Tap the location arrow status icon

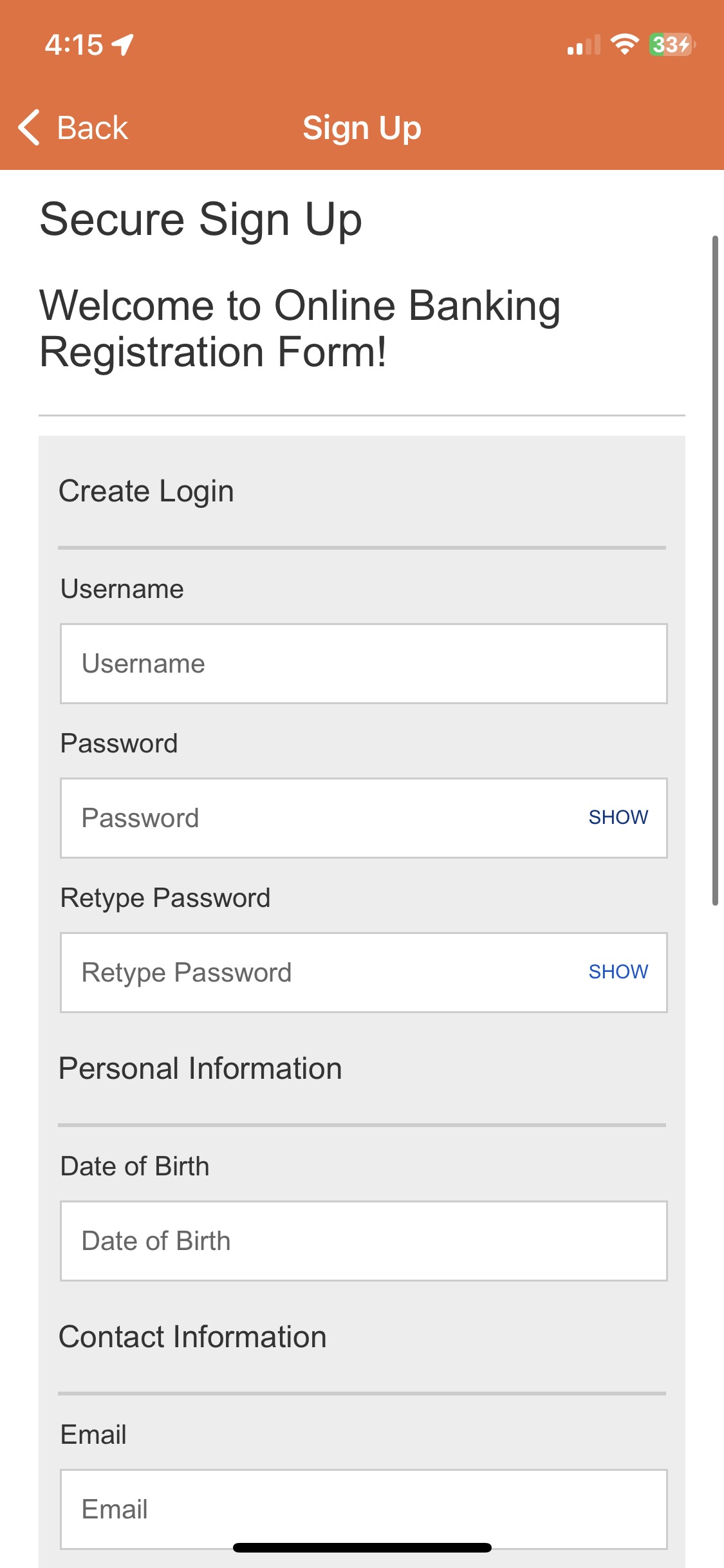(123, 45)
